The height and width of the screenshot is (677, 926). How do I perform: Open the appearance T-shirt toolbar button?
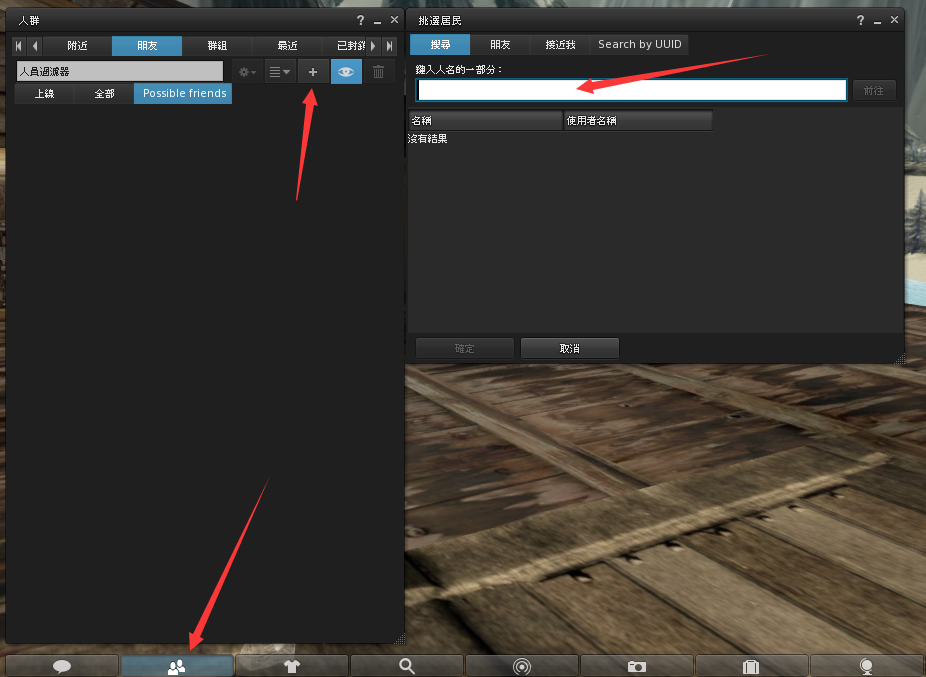pyautogui.click(x=292, y=666)
